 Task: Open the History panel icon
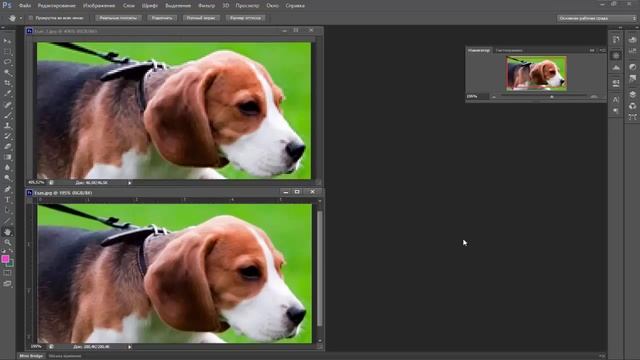616,40
